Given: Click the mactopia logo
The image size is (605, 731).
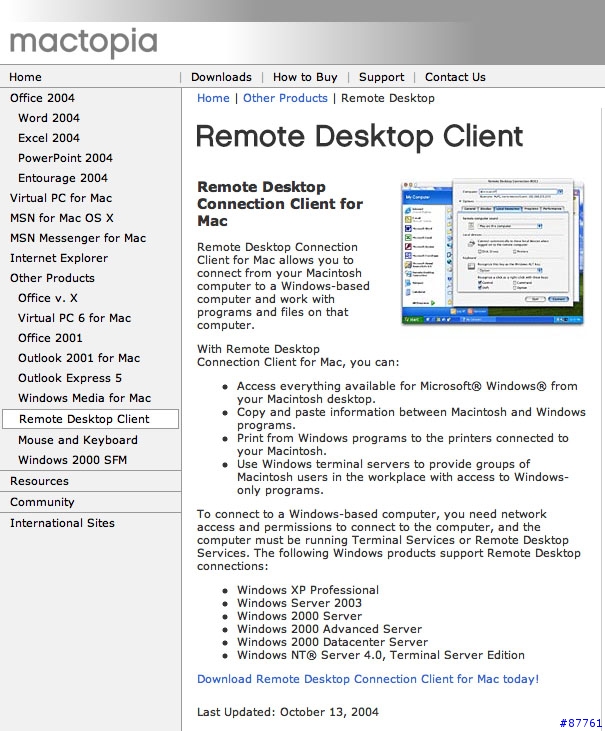Looking at the screenshot, I should pyautogui.click(x=83, y=42).
